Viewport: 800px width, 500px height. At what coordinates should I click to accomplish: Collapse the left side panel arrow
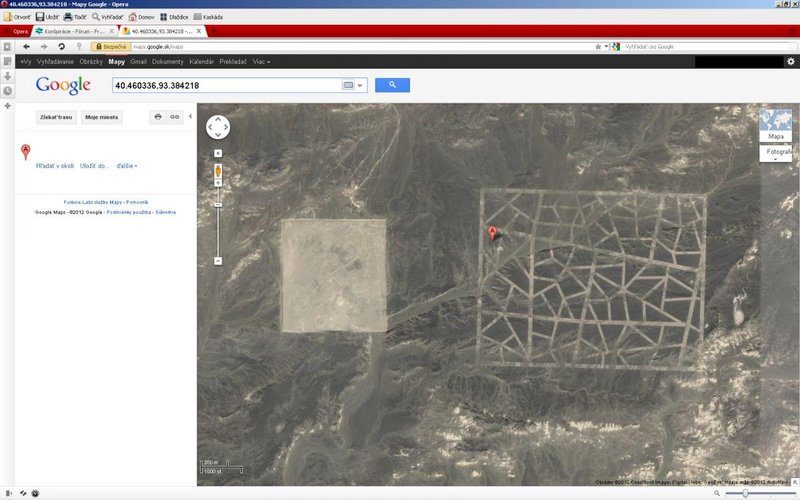[x=201, y=107]
